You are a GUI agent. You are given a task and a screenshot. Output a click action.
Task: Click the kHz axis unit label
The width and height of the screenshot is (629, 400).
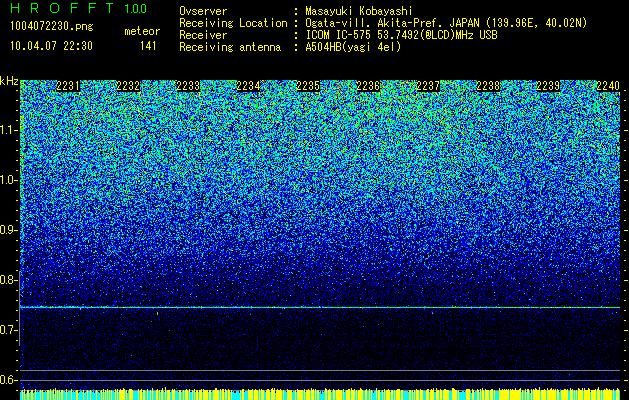(x=9, y=81)
